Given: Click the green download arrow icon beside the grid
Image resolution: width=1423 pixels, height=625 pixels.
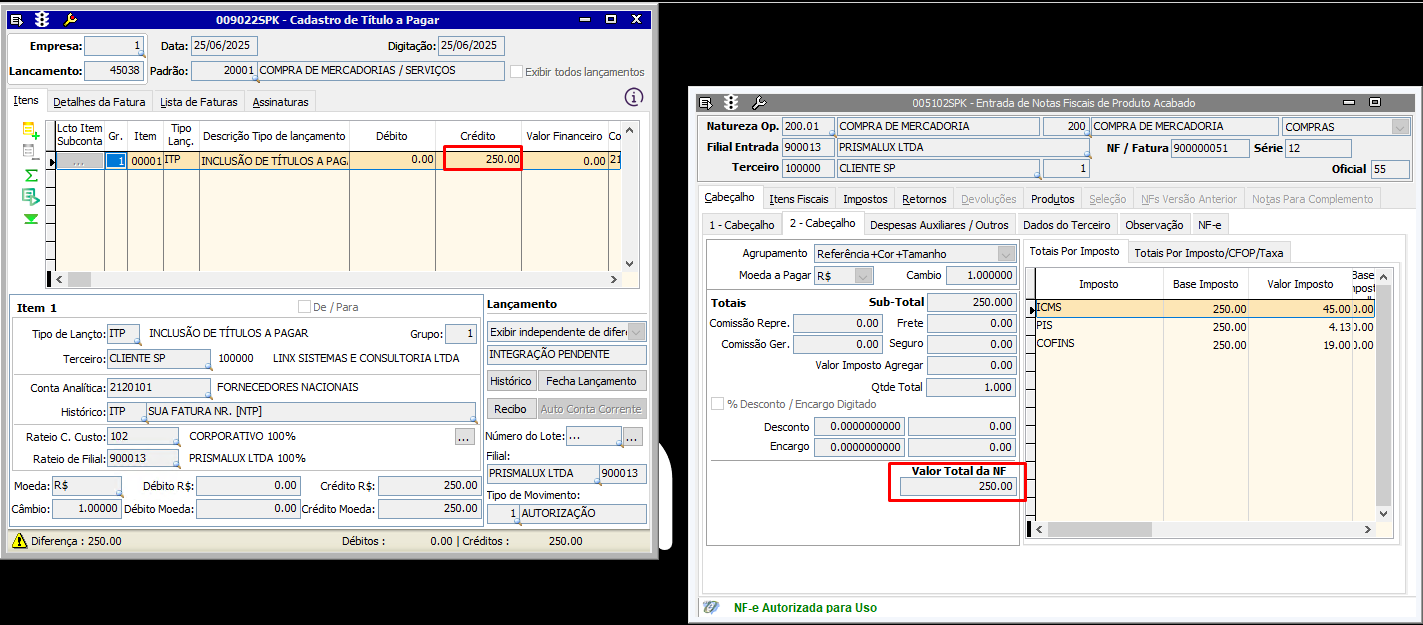Looking at the screenshot, I should (x=30, y=219).
